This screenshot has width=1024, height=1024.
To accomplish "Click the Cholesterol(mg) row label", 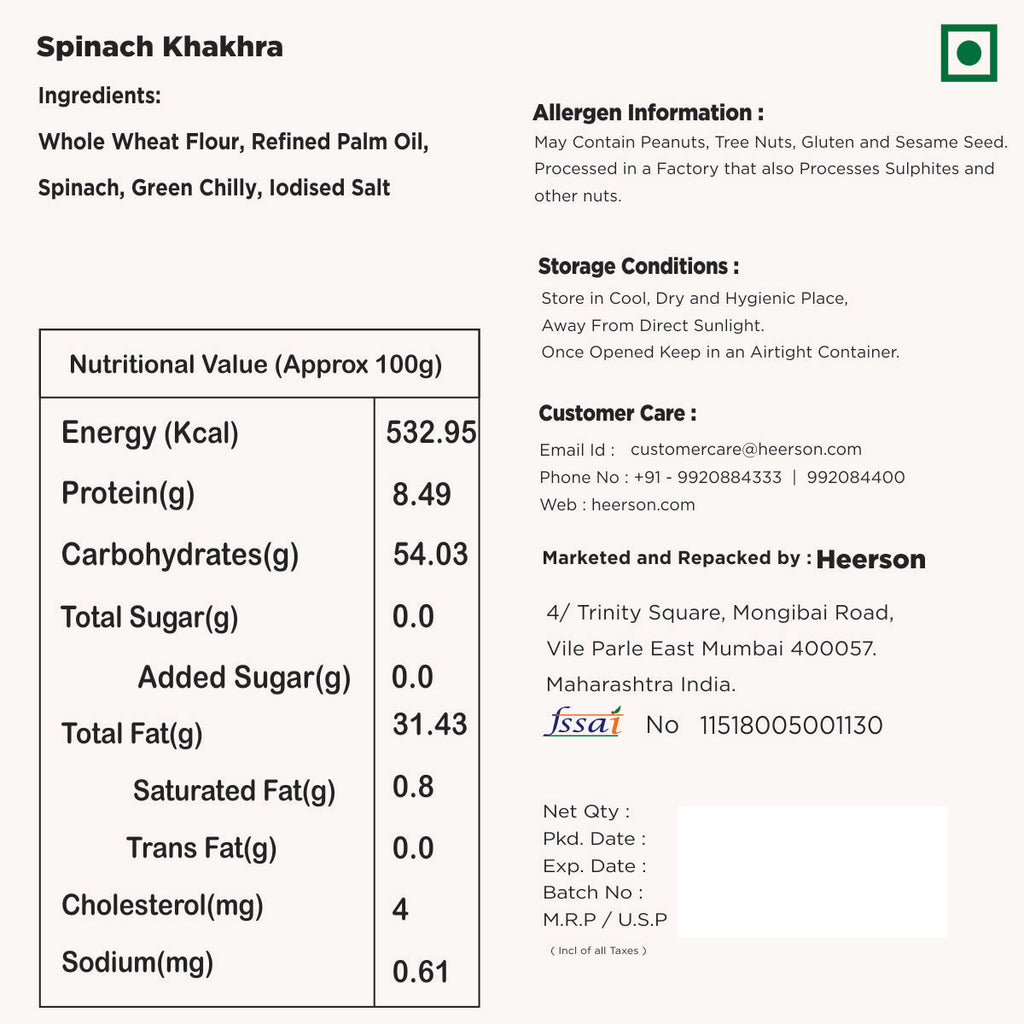I will [162, 906].
